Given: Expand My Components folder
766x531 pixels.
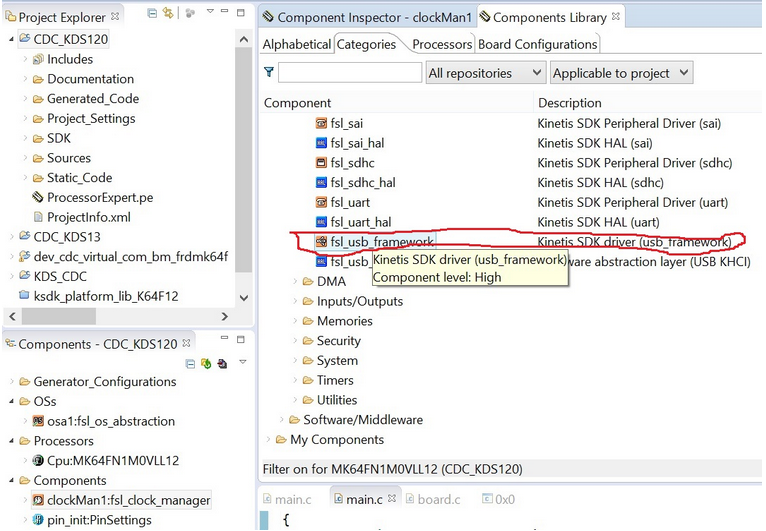Looking at the screenshot, I should pos(268,439).
